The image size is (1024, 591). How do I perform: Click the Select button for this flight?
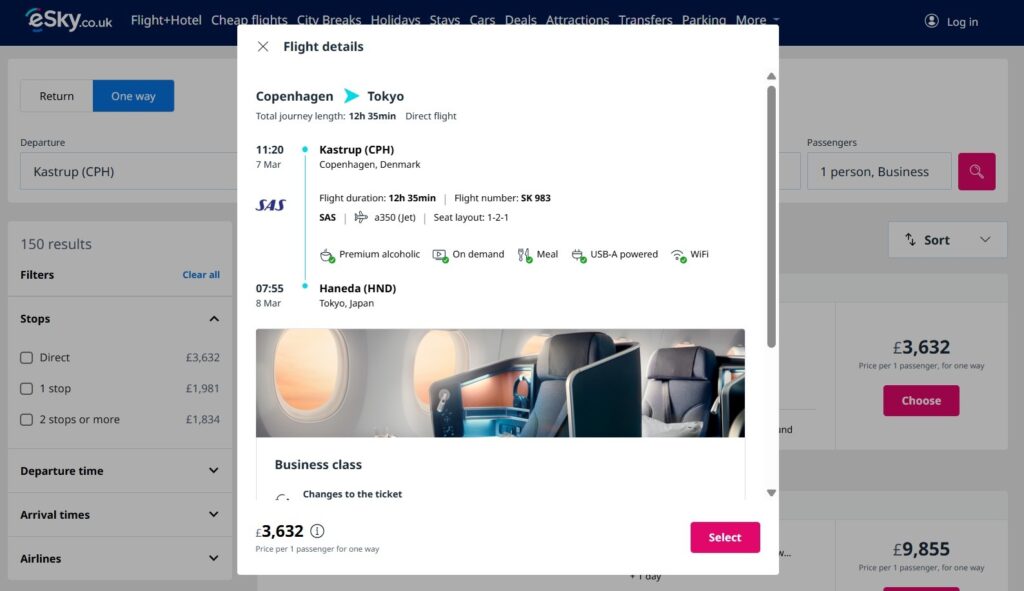(x=724, y=537)
